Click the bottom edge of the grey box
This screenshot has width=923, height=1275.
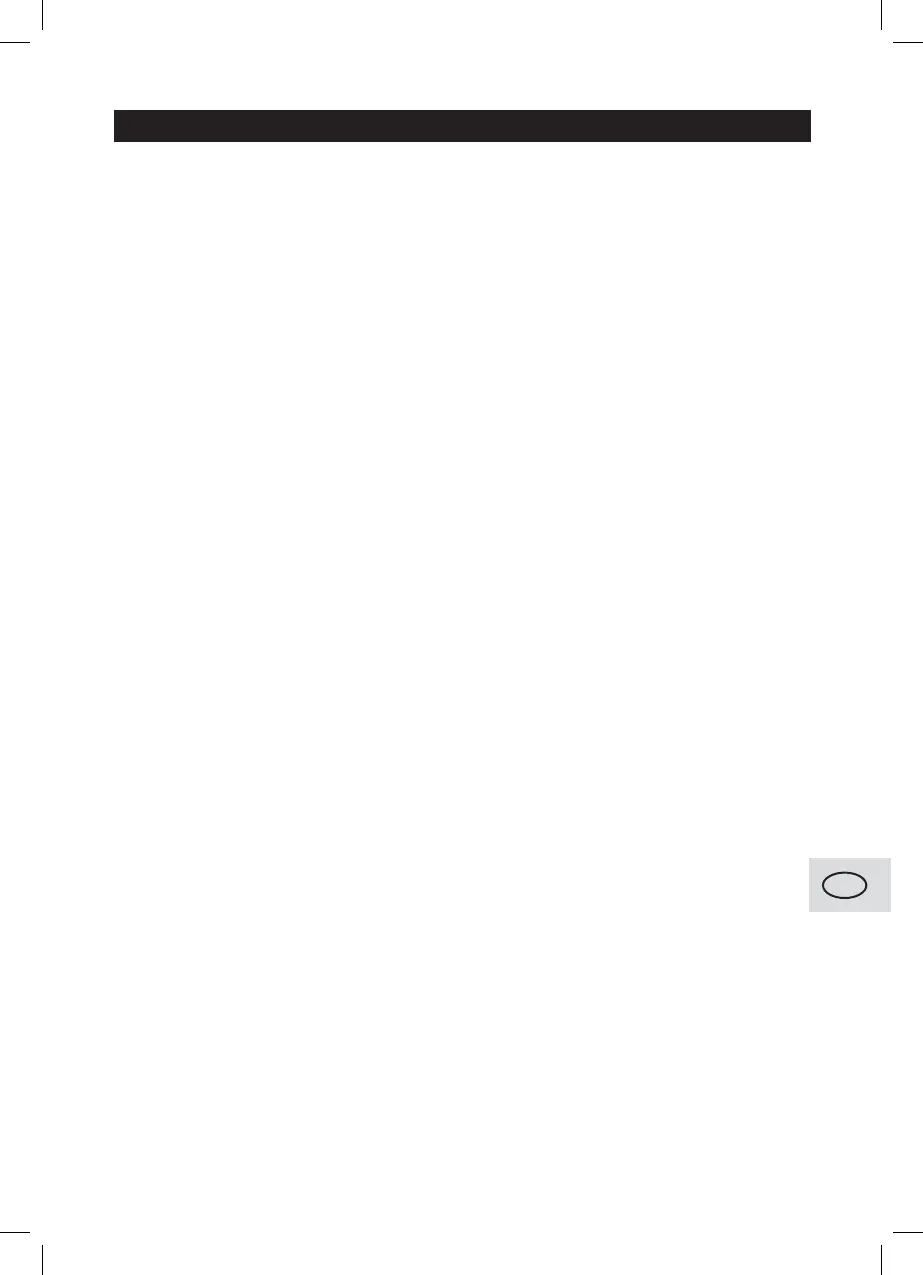click(850, 910)
